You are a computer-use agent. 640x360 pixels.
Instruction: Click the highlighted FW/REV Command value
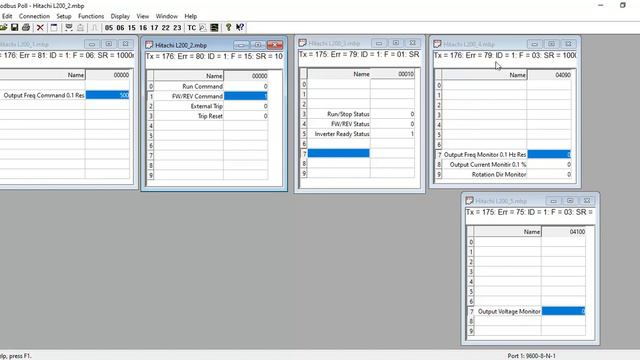click(246, 96)
